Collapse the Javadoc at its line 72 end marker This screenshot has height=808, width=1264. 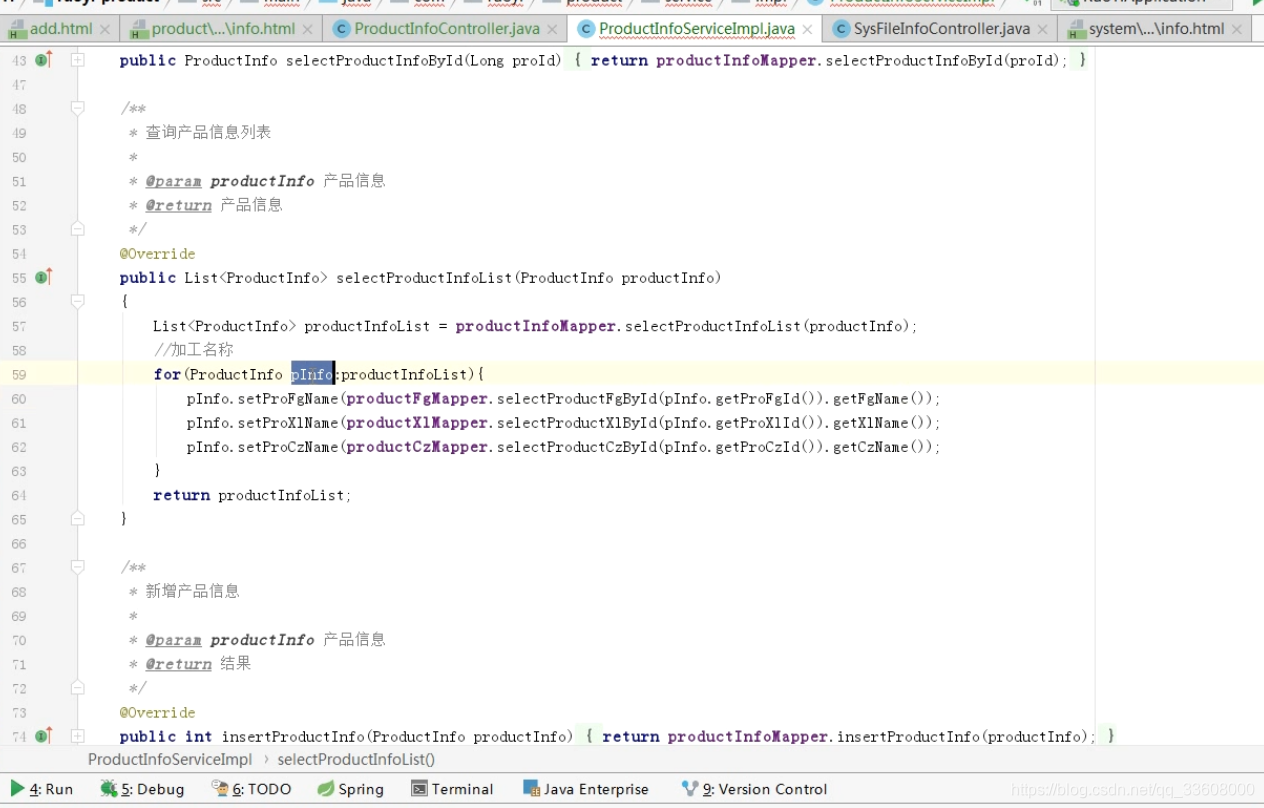click(78, 688)
